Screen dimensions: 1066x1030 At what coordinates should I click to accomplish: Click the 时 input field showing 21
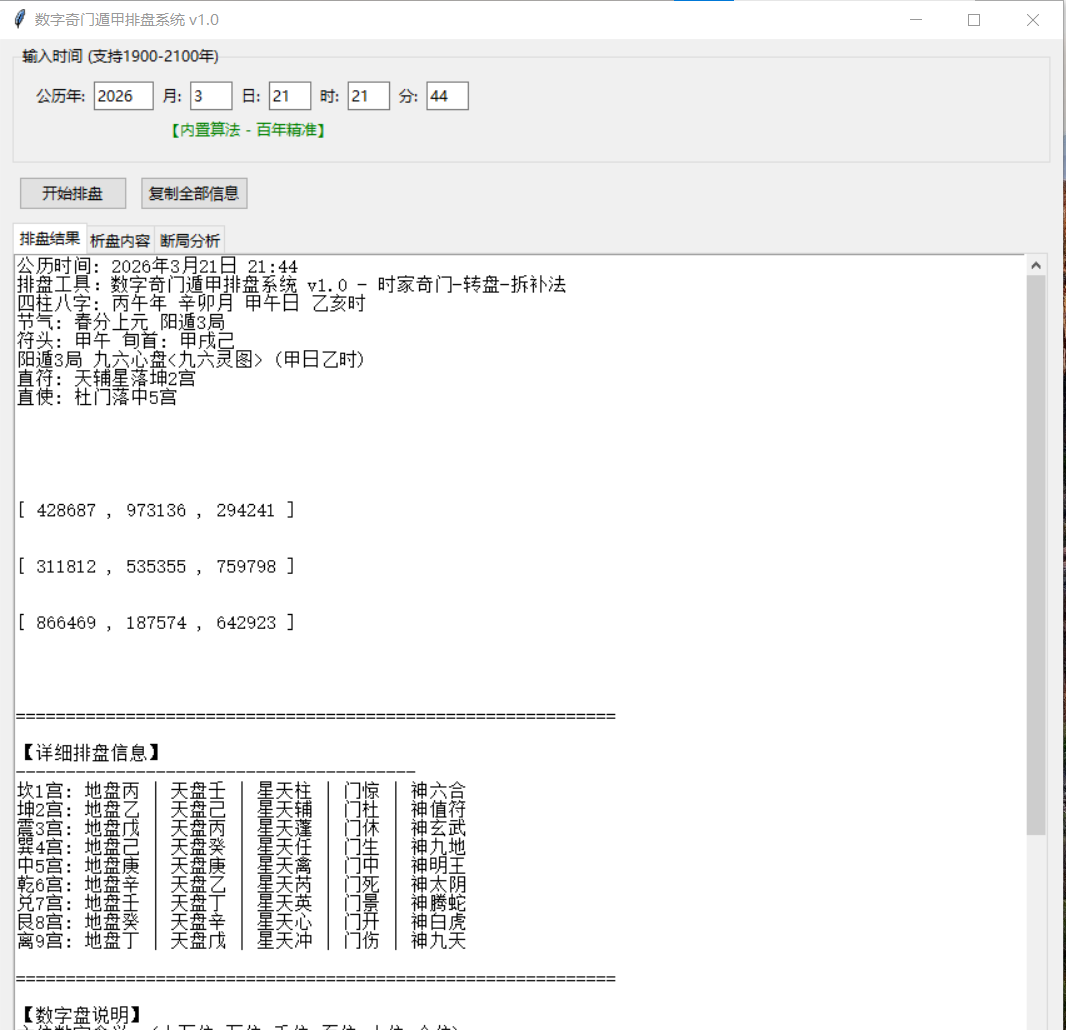point(368,96)
